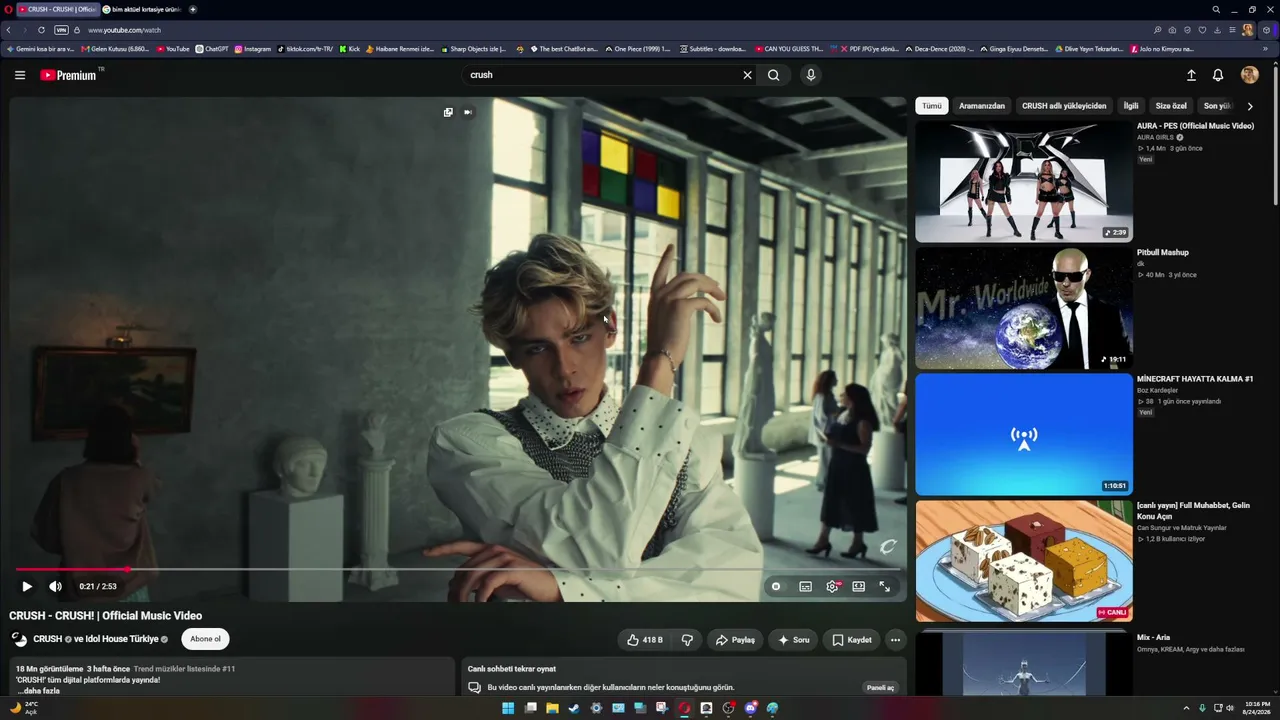Image resolution: width=1280 pixels, height=720 pixels.
Task: Open the 'Mix - Aria' playlist title
Action: (x=1153, y=638)
